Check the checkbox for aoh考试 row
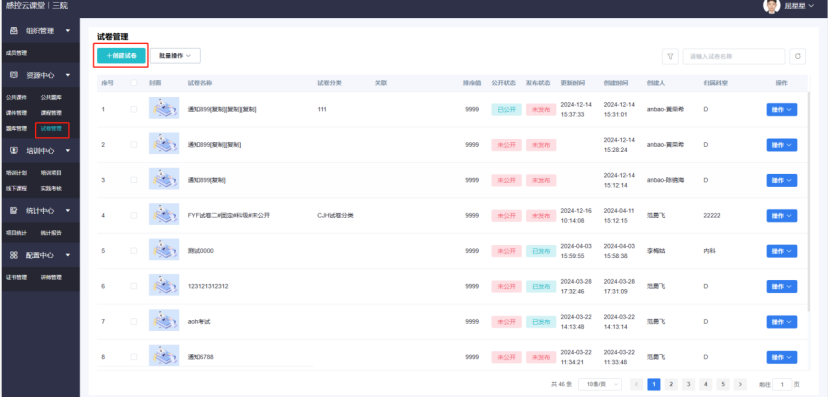This screenshot has width=828, height=397. (134, 322)
